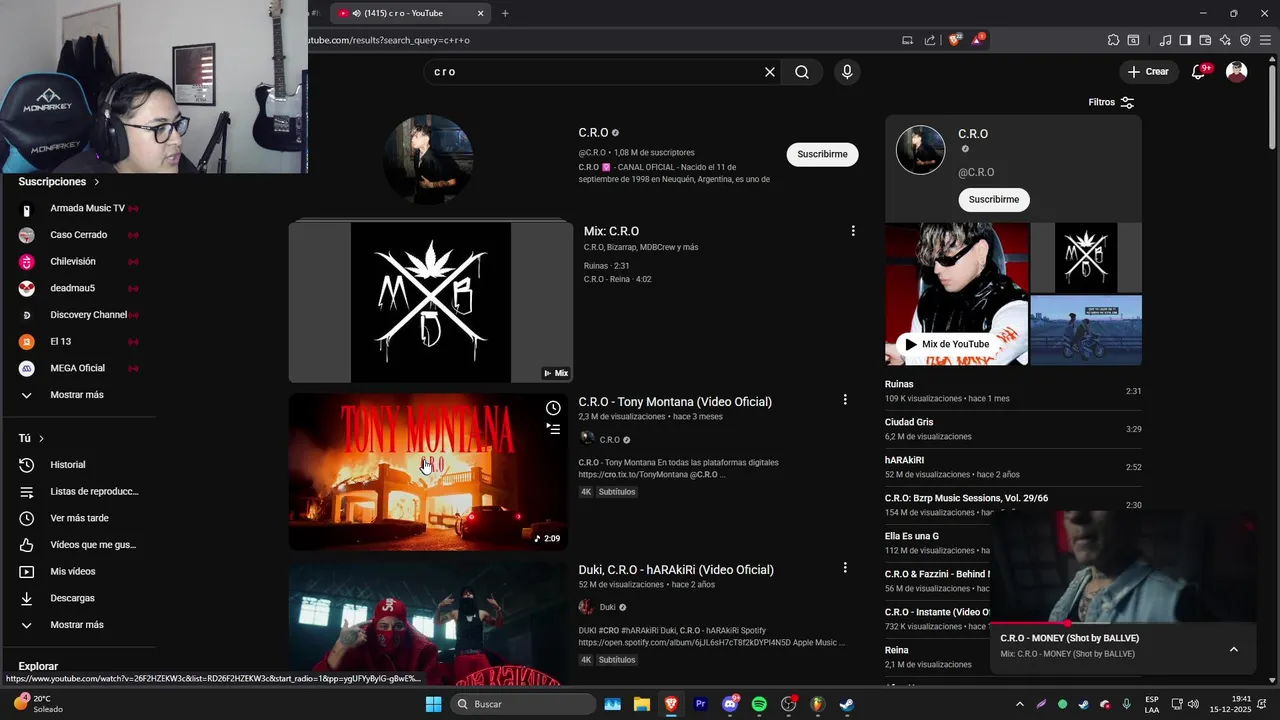The image size is (1280, 720).
Task: Play Ruinas from the right panel list
Action: click(x=1013, y=391)
